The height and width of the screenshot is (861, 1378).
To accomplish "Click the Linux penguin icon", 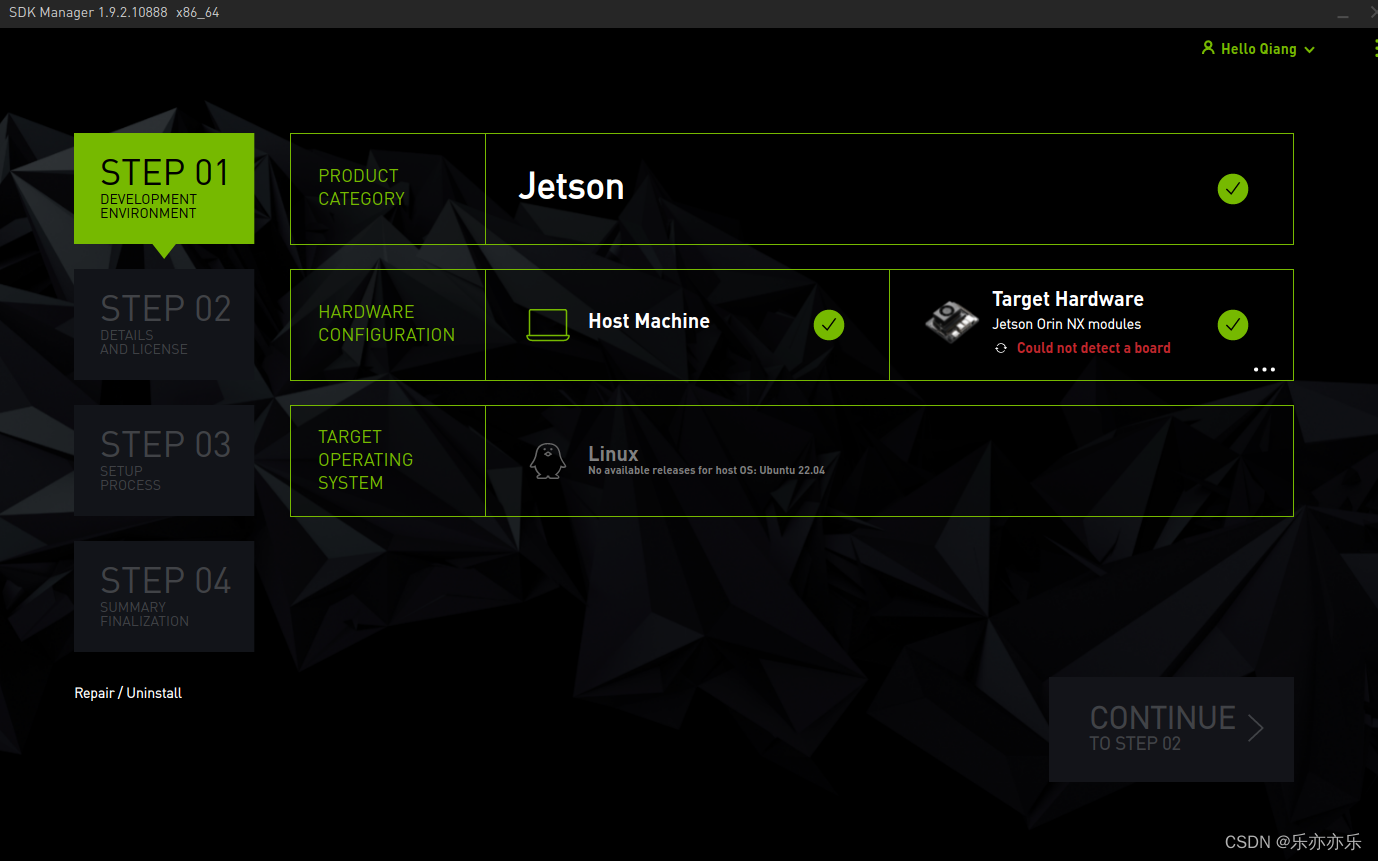I will click(547, 461).
